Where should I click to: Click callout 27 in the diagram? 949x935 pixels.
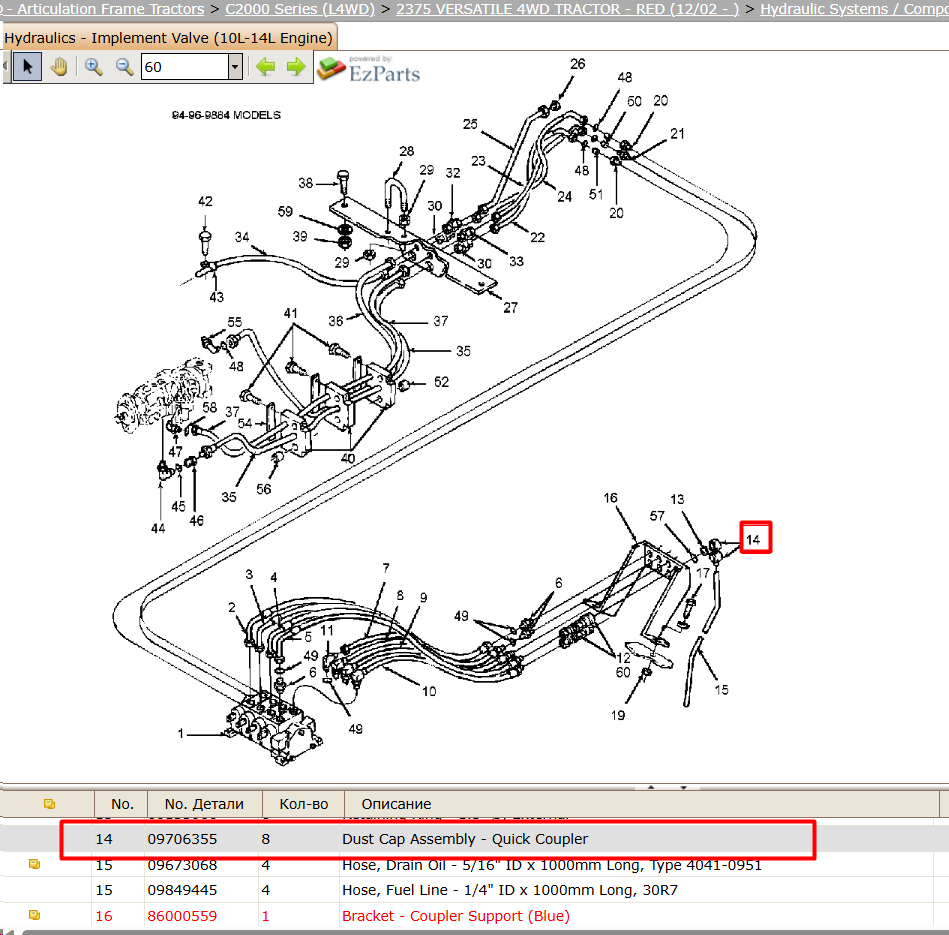[510, 307]
